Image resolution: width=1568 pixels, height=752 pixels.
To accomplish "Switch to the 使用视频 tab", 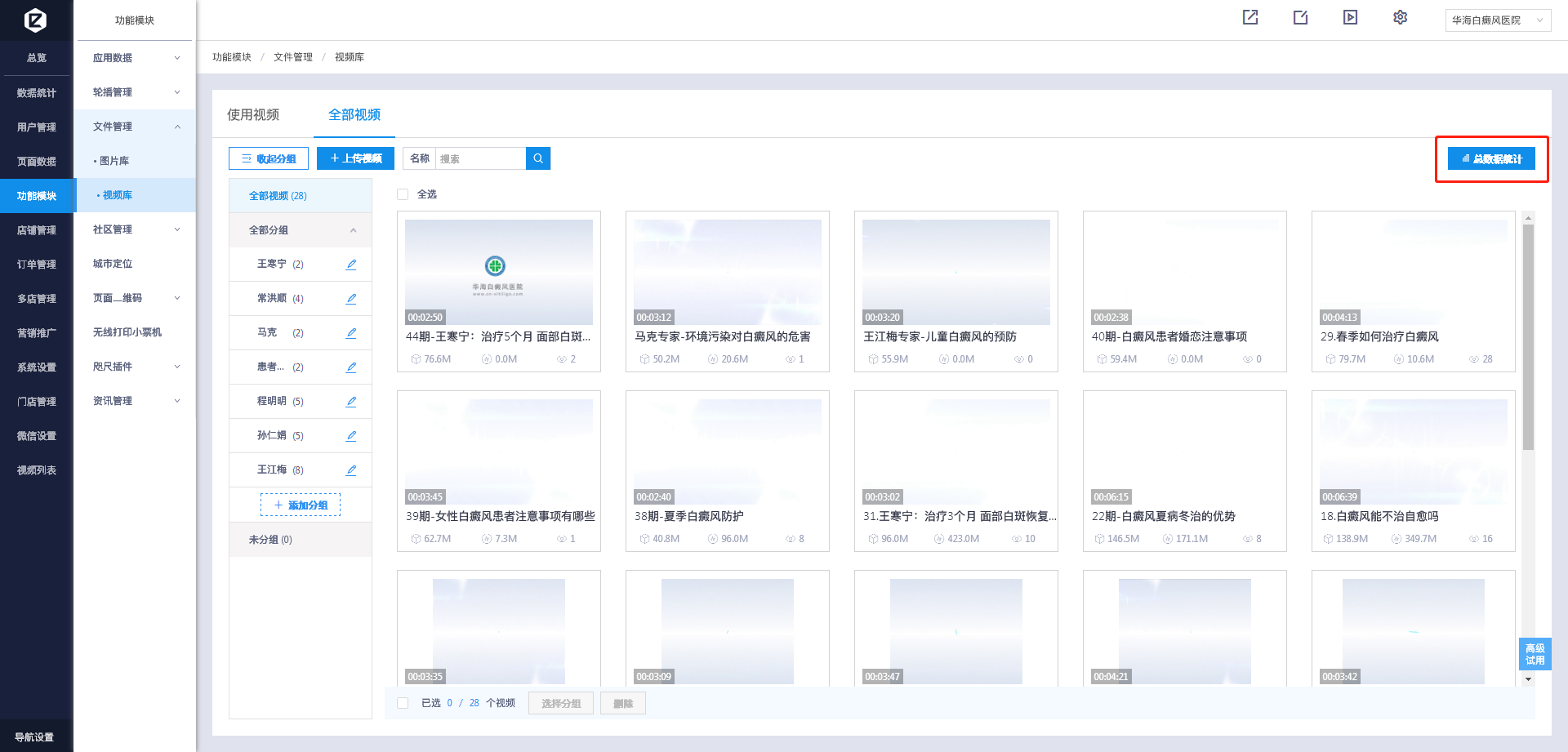I will pos(253,115).
